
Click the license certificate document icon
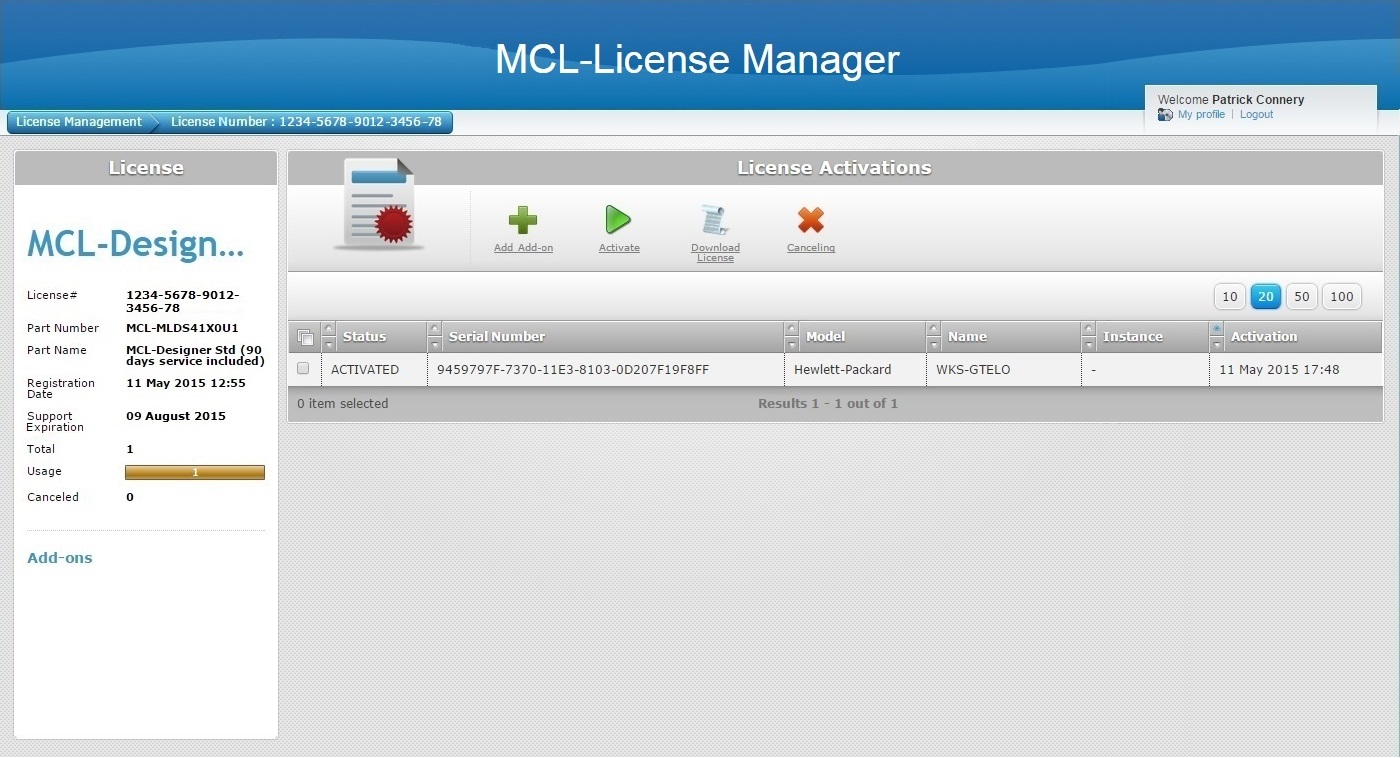point(379,204)
